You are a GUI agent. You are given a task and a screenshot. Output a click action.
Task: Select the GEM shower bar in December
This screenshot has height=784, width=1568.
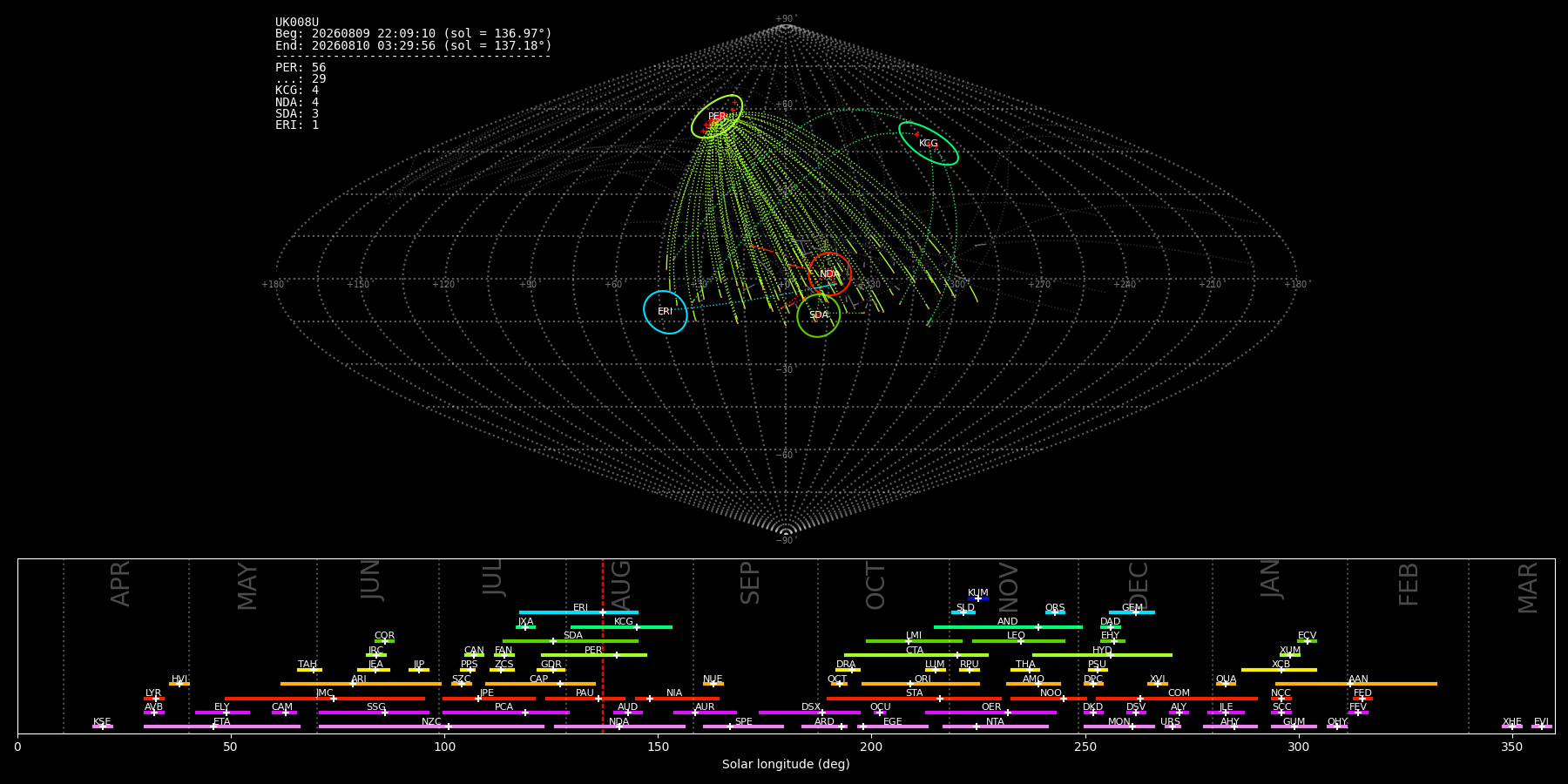point(1132,612)
